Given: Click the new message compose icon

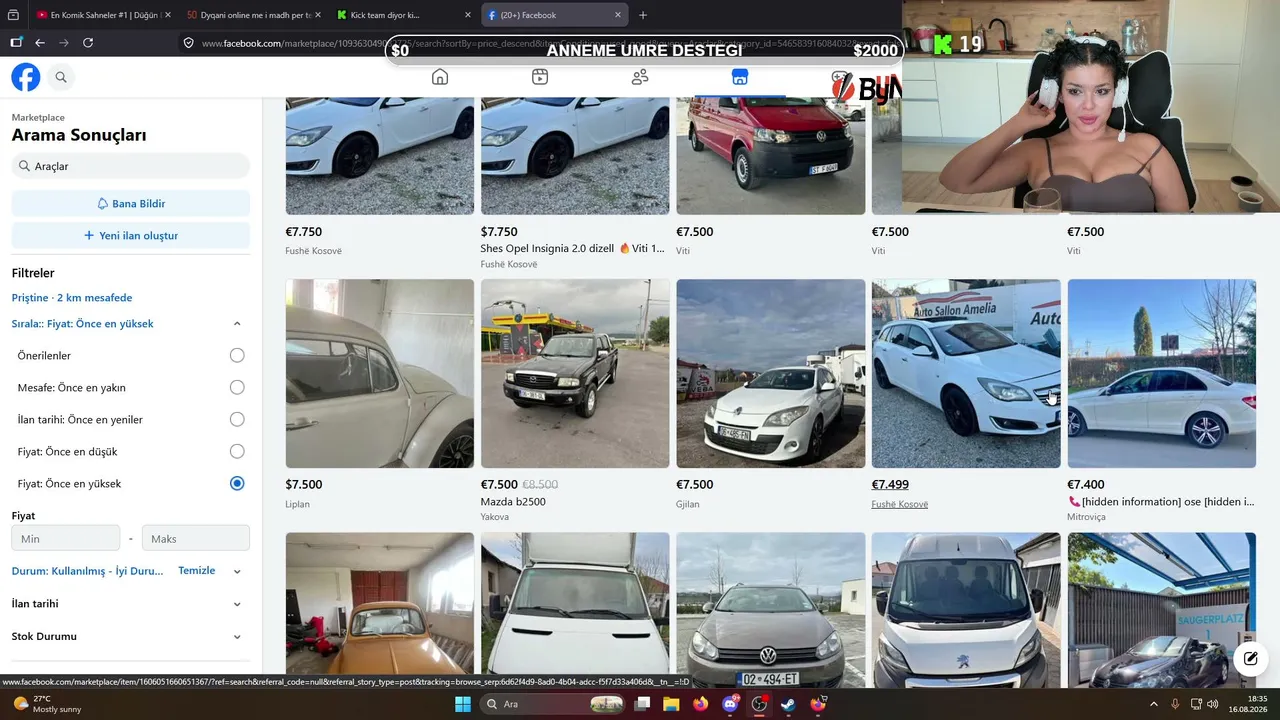Looking at the screenshot, I should [1250, 658].
